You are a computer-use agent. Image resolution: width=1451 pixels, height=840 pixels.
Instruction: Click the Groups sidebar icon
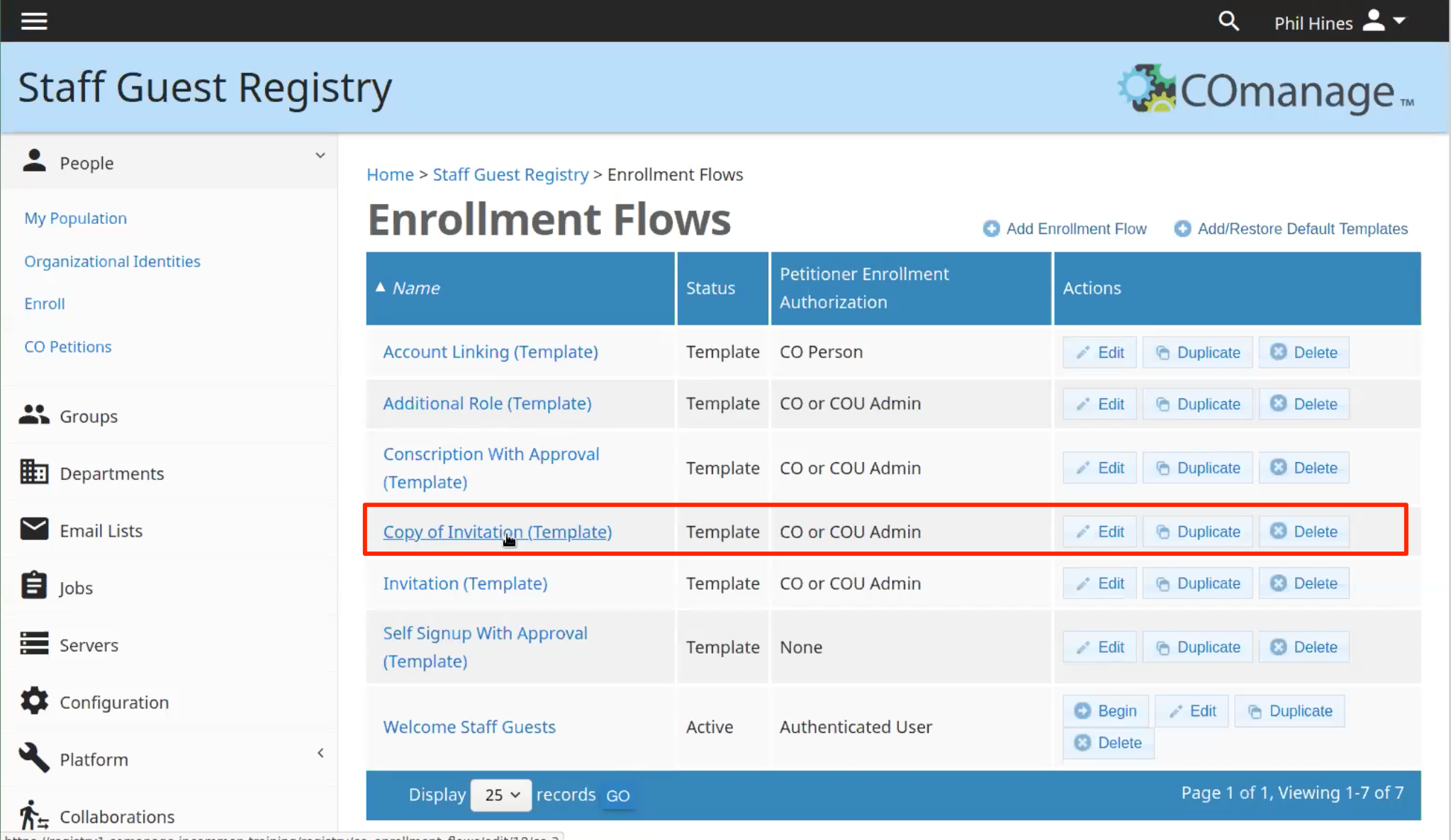click(34, 415)
